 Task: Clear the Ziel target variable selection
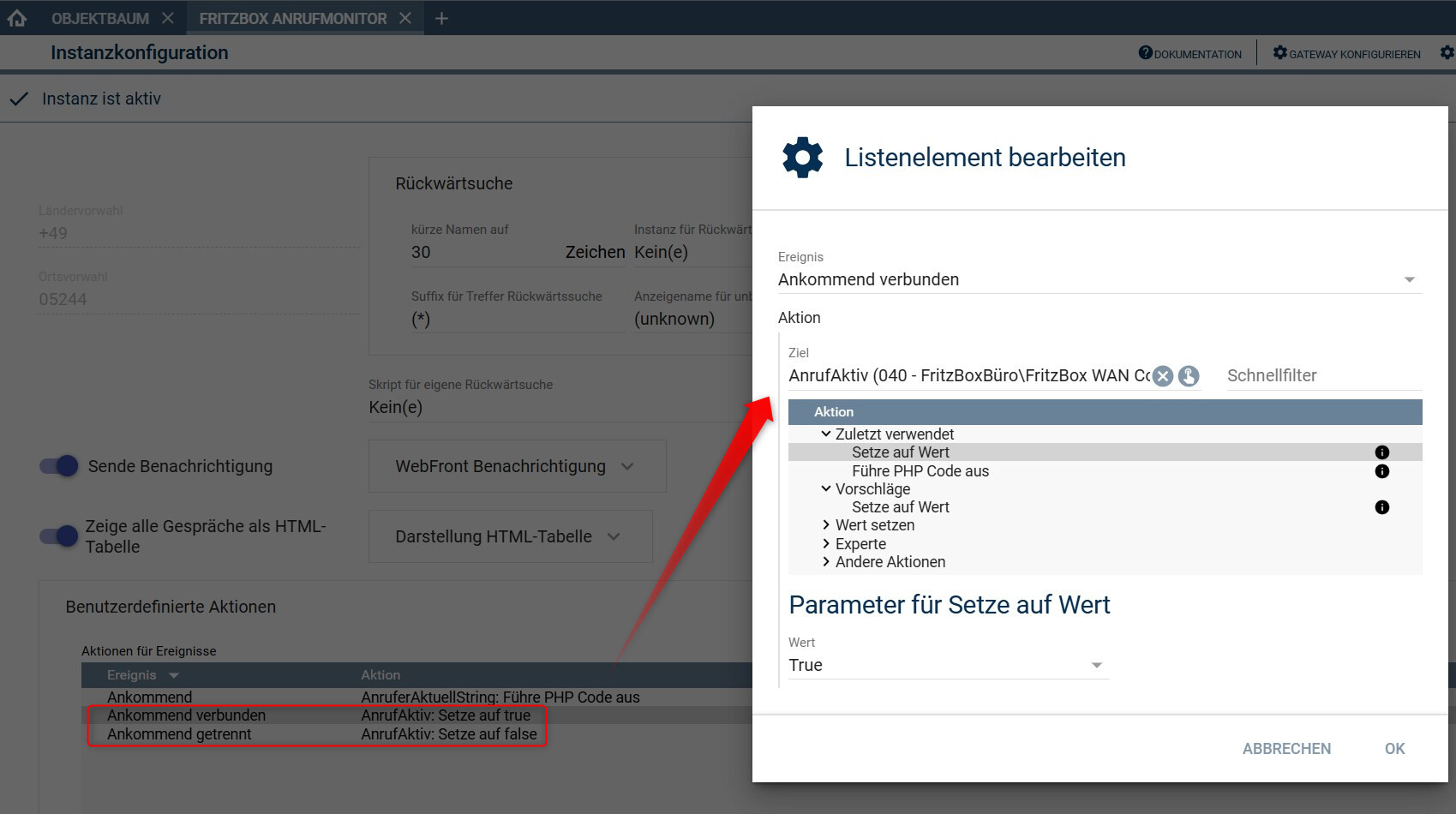tap(1162, 376)
